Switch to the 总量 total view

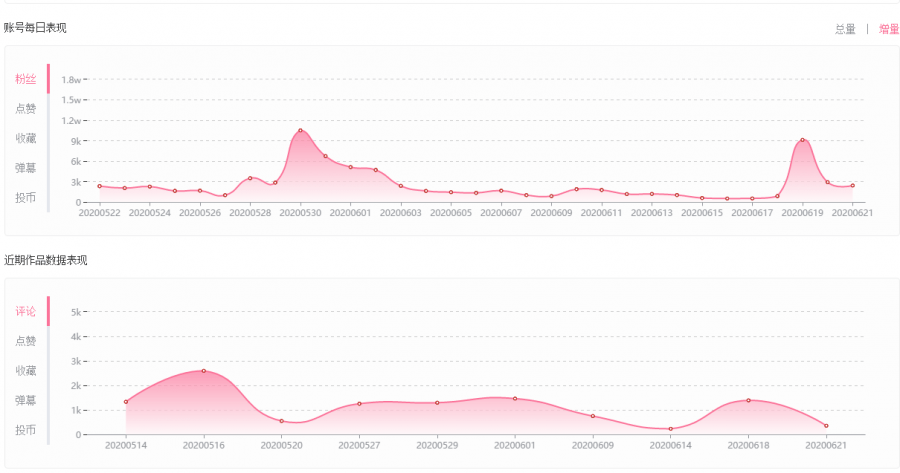coord(845,29)
